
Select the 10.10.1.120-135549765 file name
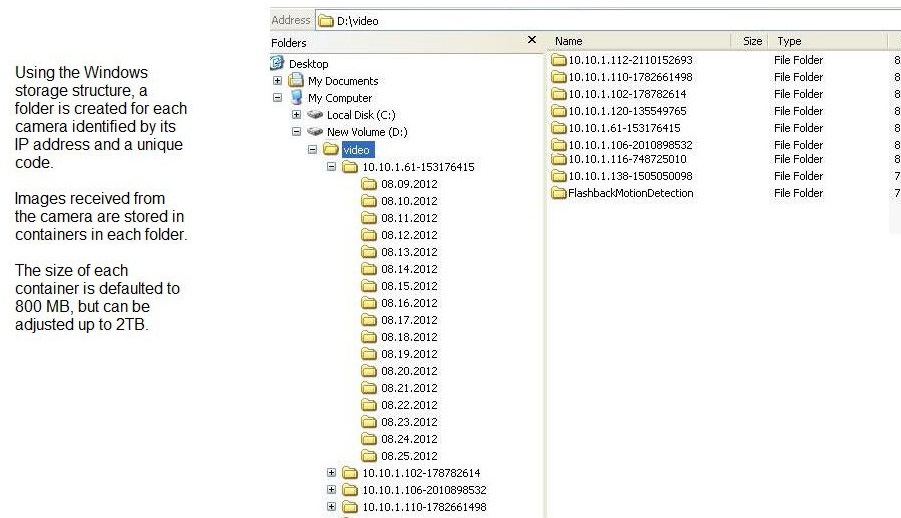(627, 111)
